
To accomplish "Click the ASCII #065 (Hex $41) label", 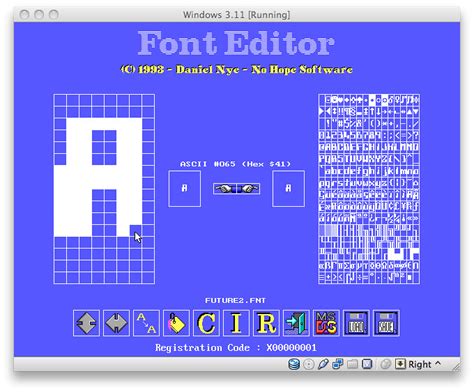I will click(x=235, y=164).
